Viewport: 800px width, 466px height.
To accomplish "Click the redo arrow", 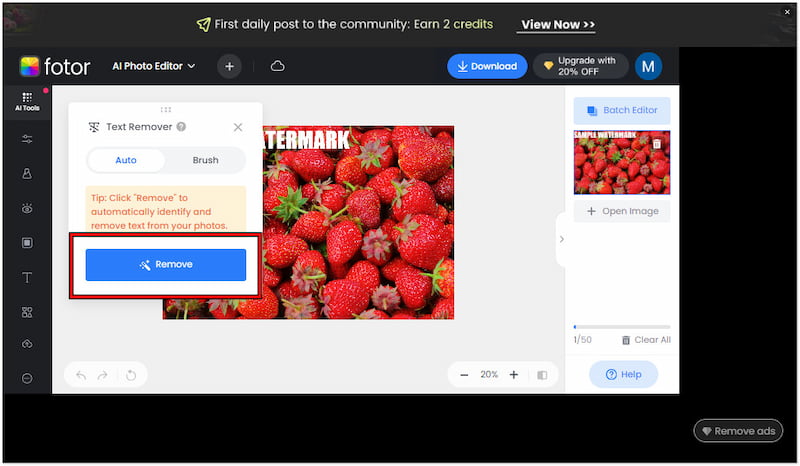I will coord(102,375).
